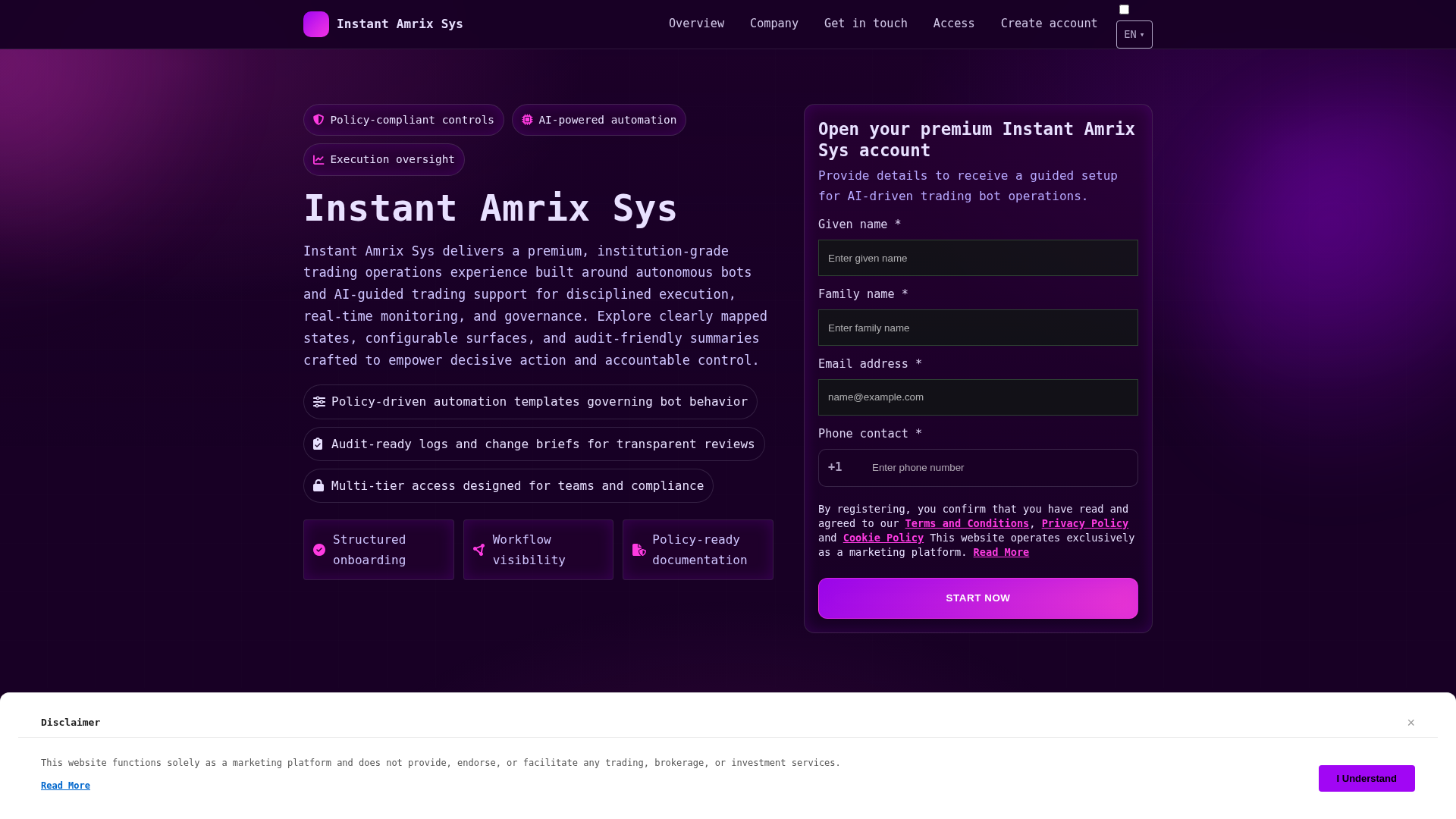
Task: Open the Access navigation item
Action: point(954,24)
